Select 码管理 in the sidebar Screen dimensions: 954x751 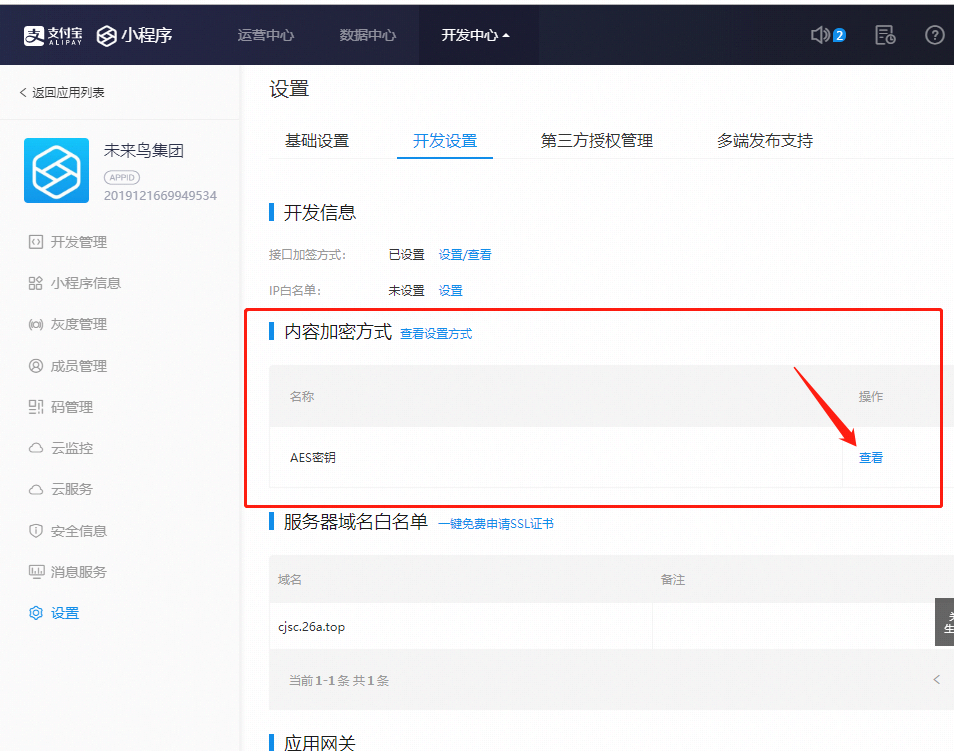pos(71,407)
